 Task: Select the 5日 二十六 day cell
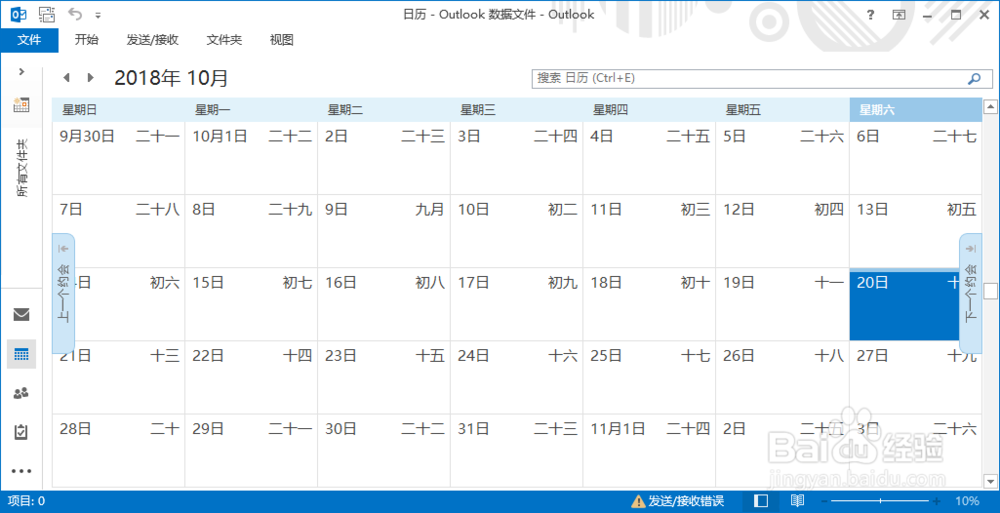783,158
